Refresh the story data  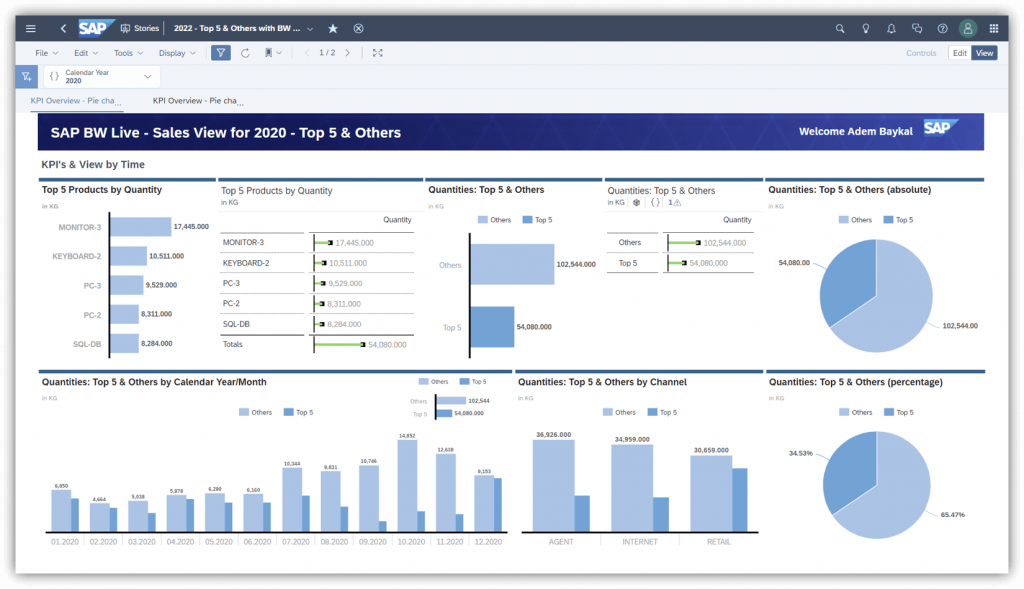coord(246,53)
